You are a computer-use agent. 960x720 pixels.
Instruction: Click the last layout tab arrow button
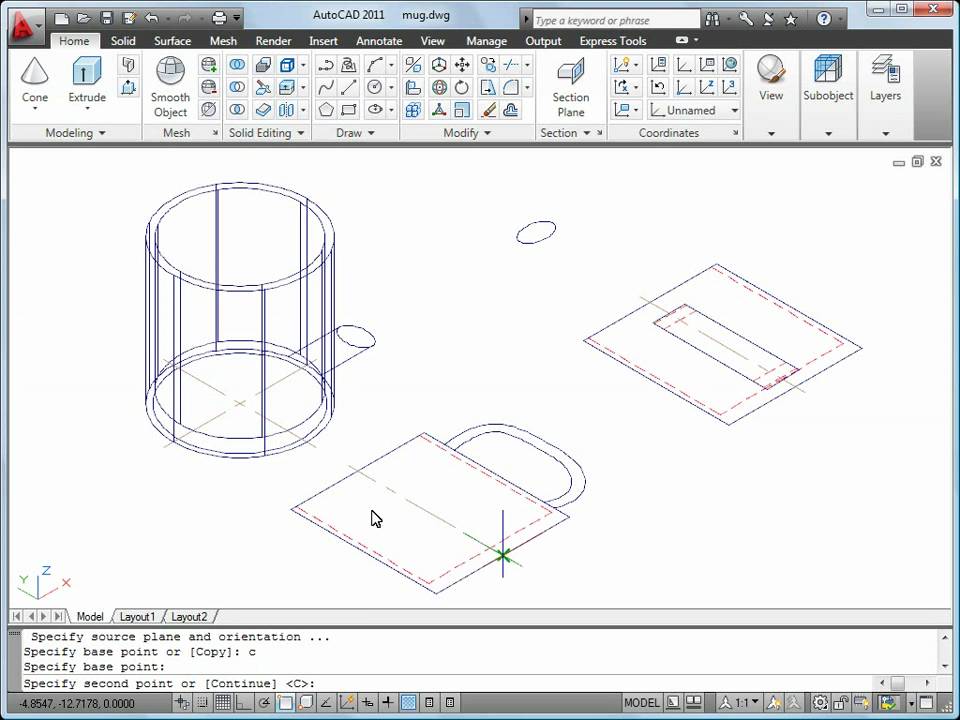click(58, 616)
